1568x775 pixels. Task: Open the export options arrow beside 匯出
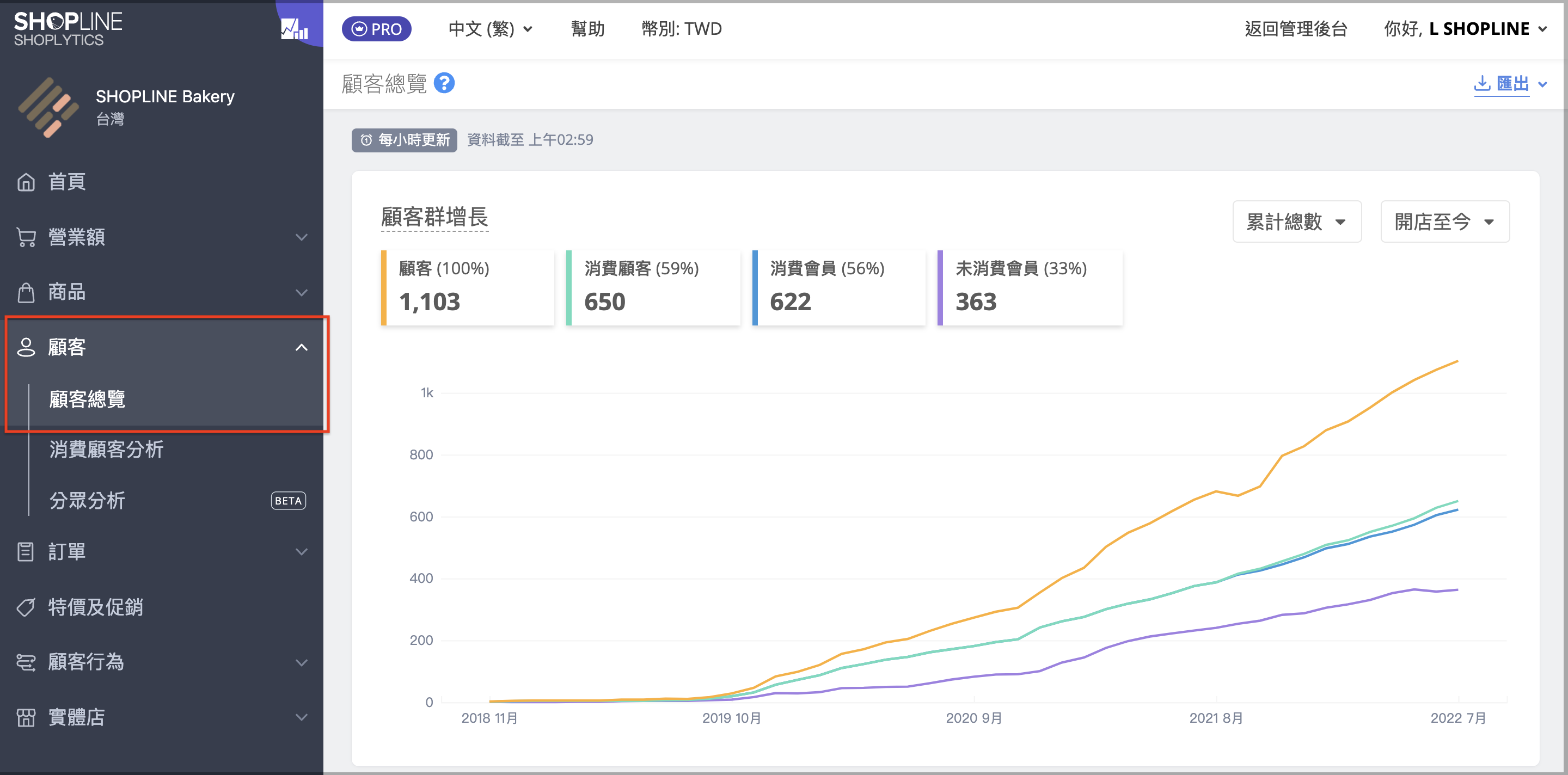tap(1542, 84)
